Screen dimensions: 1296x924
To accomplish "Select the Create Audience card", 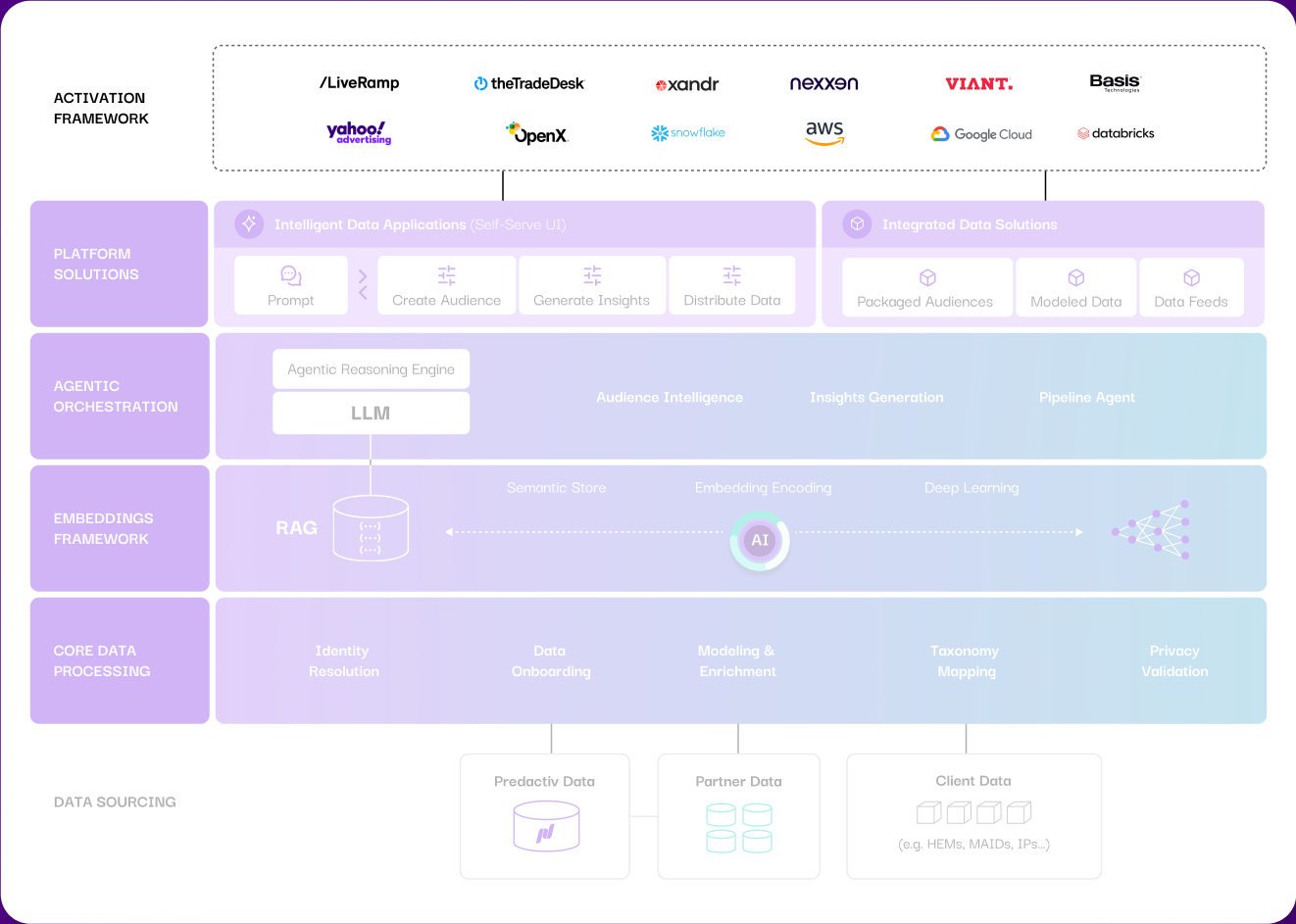I will coord(447,285).
